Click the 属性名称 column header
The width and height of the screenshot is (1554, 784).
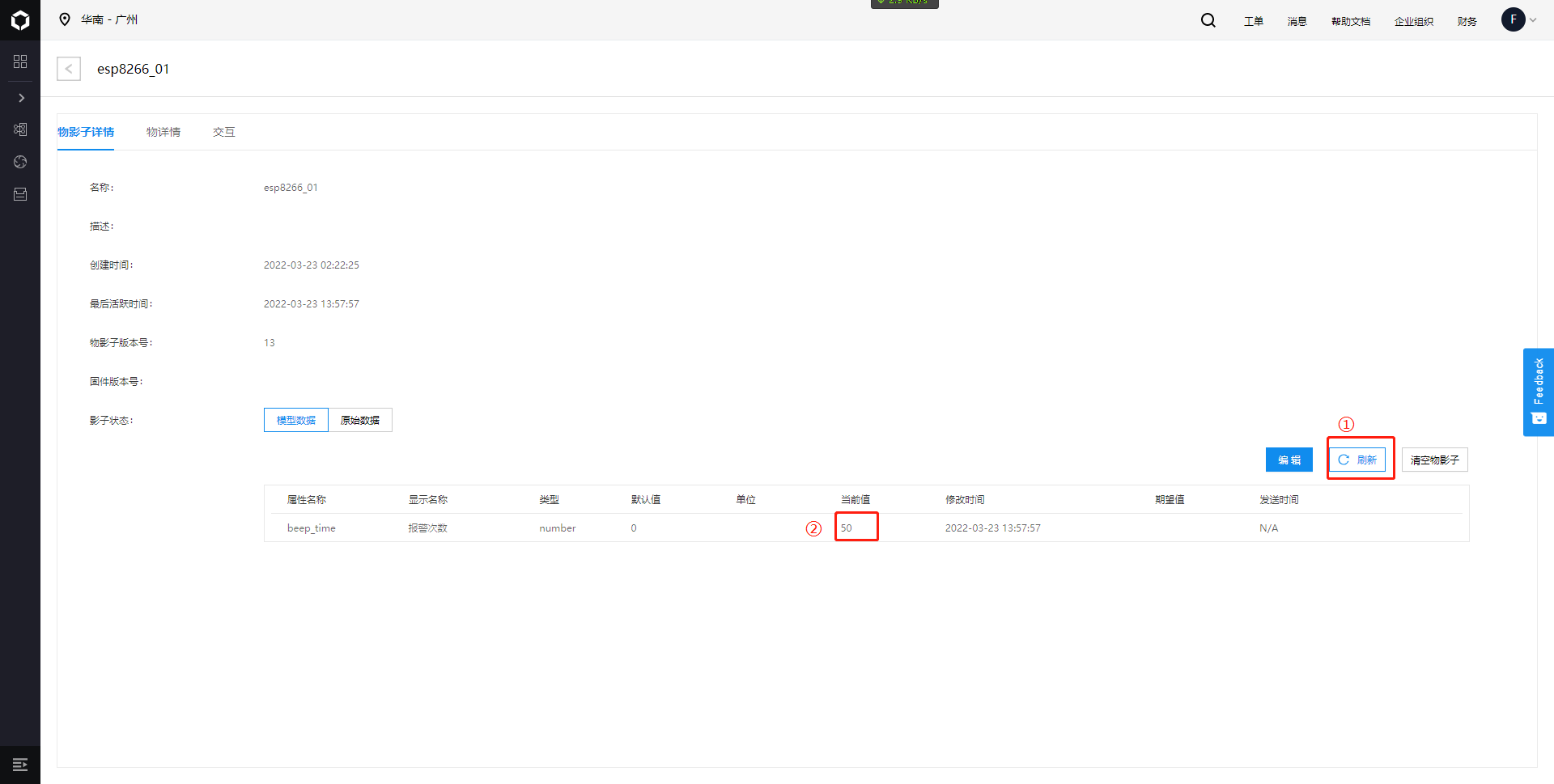(307, 500)
